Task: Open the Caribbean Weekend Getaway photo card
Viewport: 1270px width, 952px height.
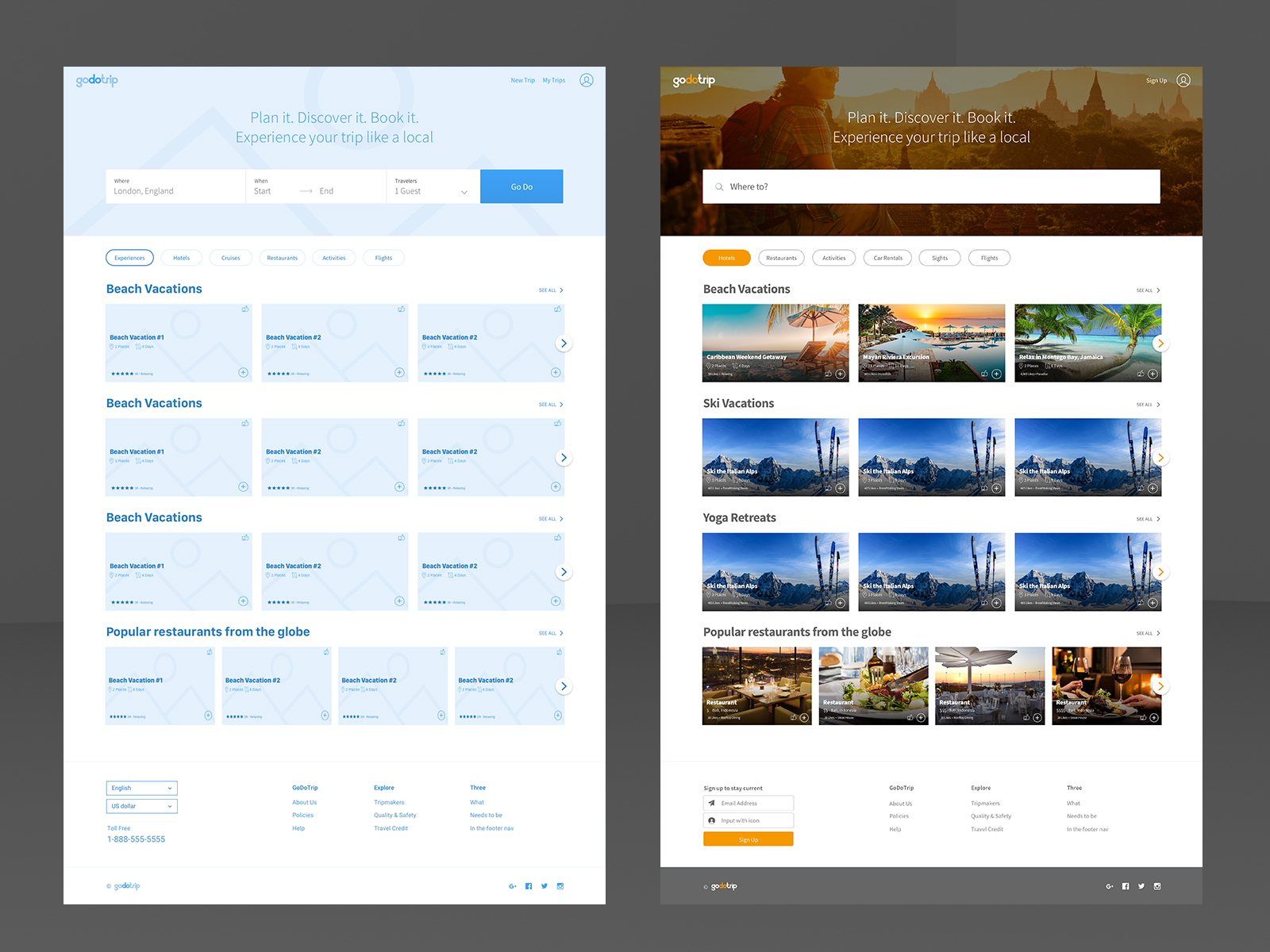Action: 775,333
